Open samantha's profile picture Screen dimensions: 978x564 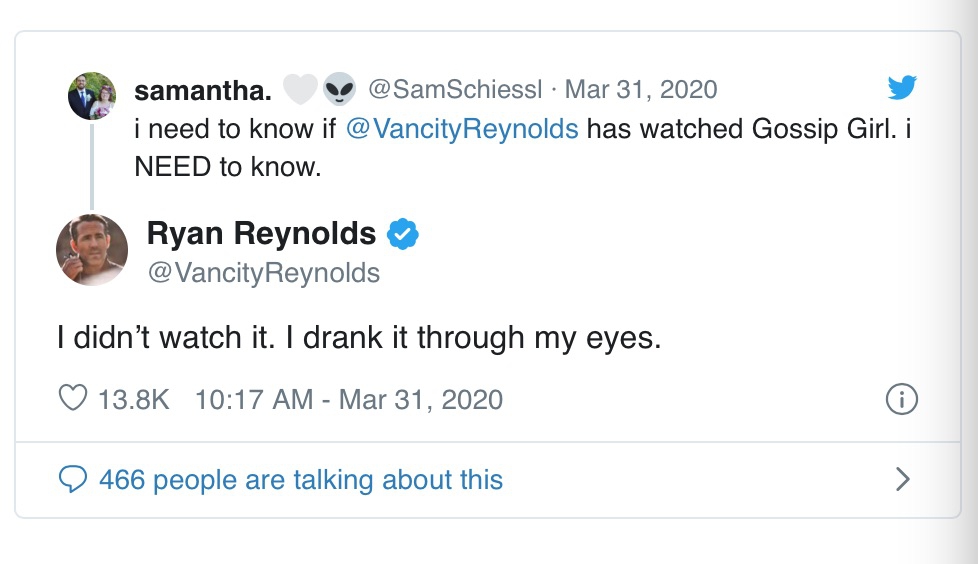click(92, 95)
